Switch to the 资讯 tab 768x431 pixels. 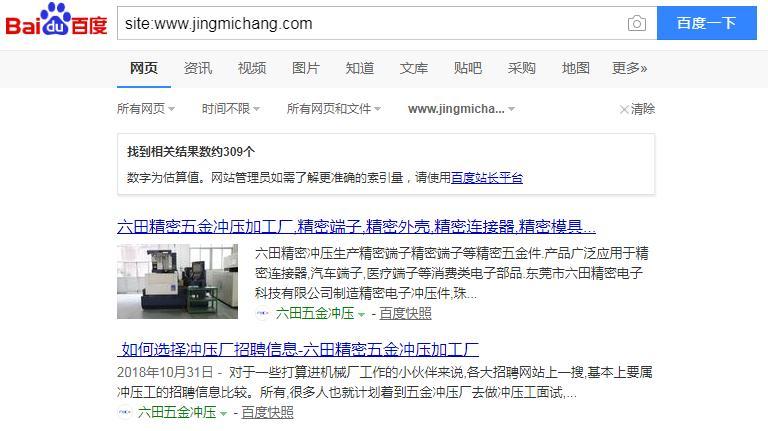tap(198, 68)
